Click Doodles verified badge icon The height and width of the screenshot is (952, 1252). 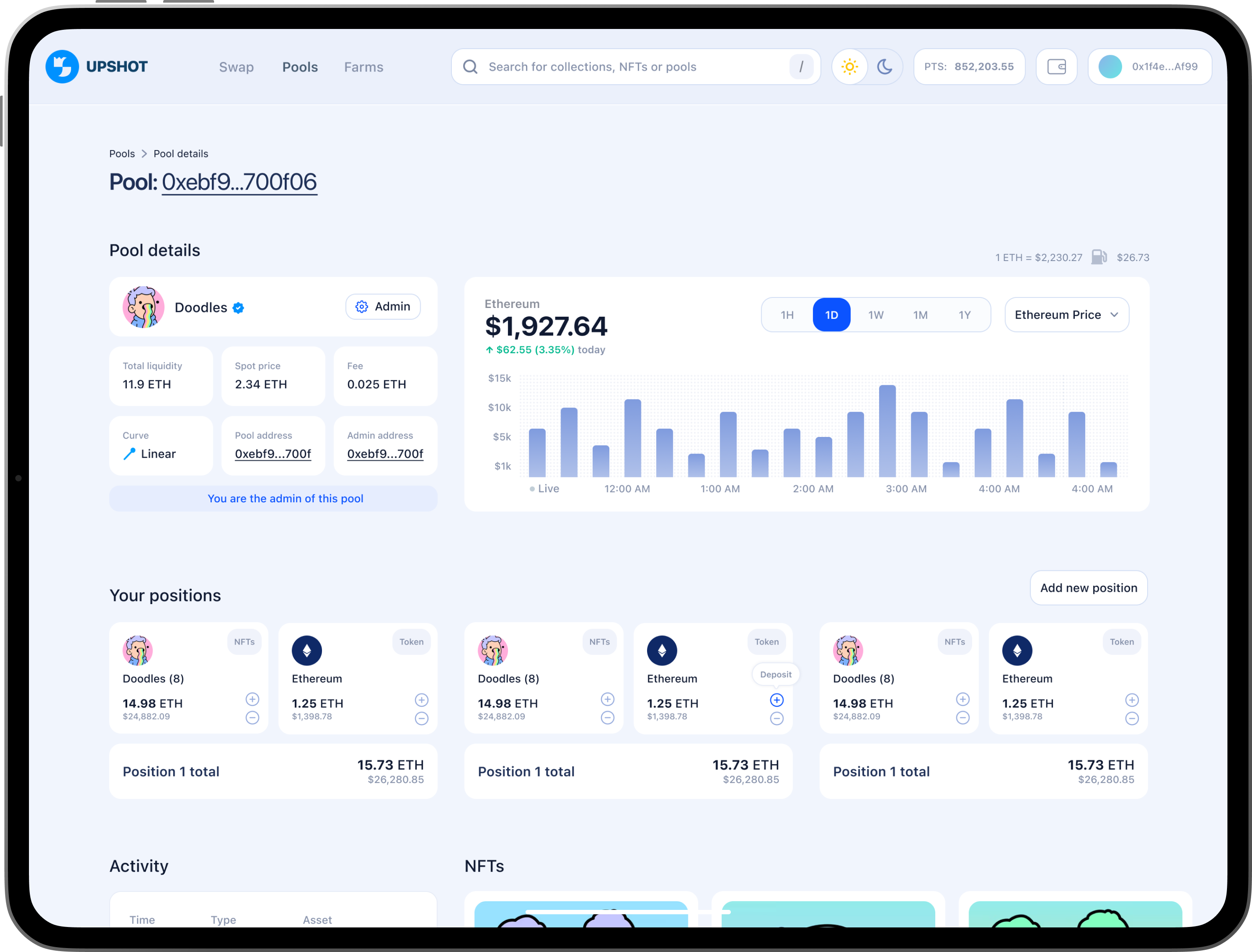coord(239,308)
